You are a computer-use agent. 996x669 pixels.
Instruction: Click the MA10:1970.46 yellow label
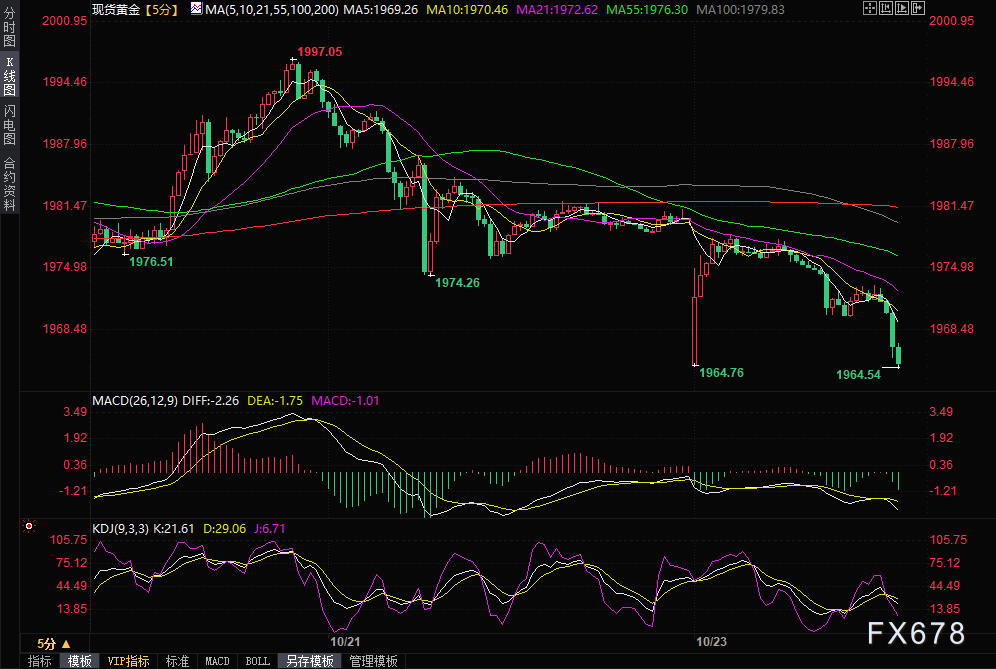pos(467,10)
